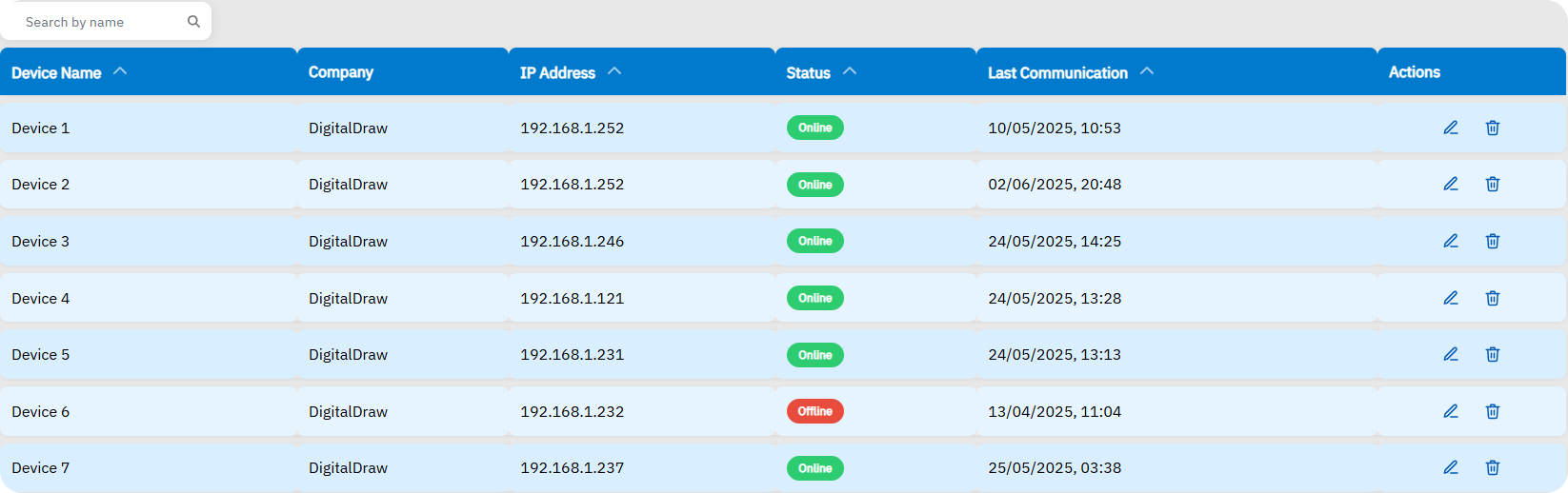Image resolution: width=1568 pixels, height=493 pixels.
Task: Edit Device 2 with the pencil icon
Action: click(1450, 184)
